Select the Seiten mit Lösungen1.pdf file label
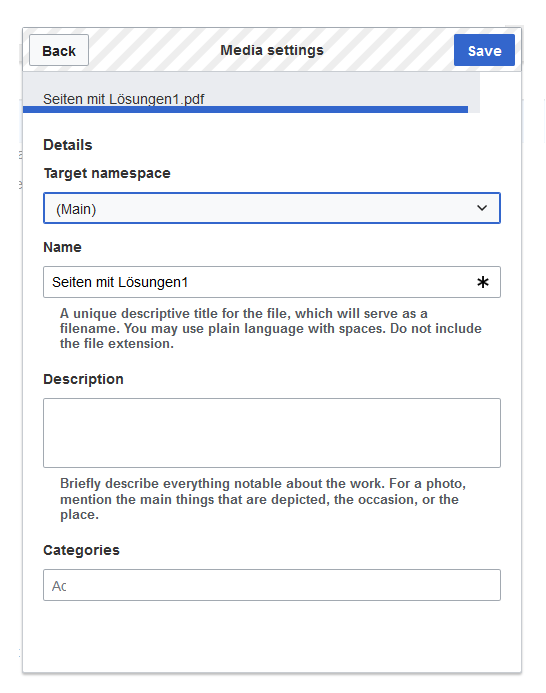 pyautogui.click(x=124, y=99)
